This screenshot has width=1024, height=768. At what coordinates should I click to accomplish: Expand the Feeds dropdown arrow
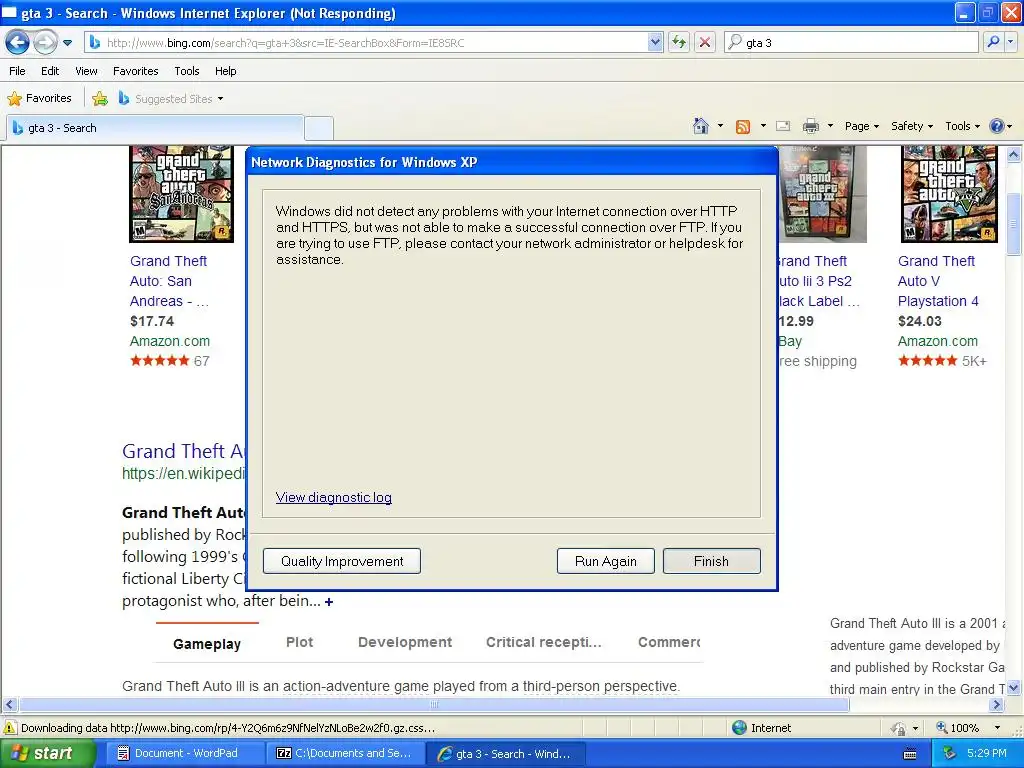[x=763, y=126]
